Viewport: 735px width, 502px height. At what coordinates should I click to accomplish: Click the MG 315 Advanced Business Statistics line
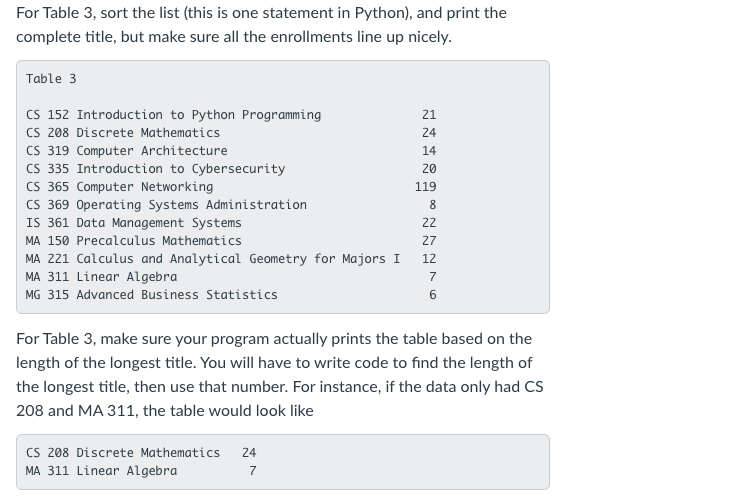pos(231,295)
